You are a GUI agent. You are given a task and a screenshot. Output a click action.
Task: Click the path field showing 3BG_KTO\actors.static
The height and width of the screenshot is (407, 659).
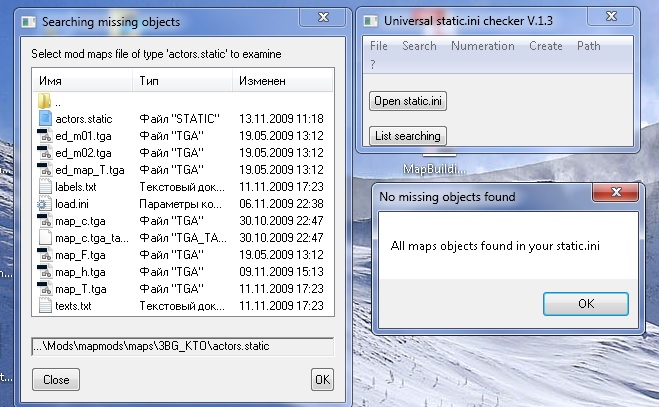[x=183, y=346]
